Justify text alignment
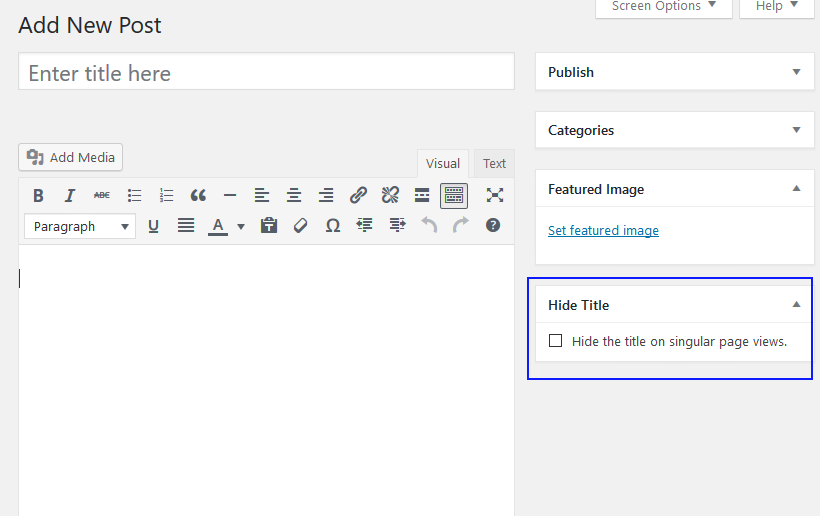Image resolution: width=820 pixels, height=516 pixels. point(186,226)
